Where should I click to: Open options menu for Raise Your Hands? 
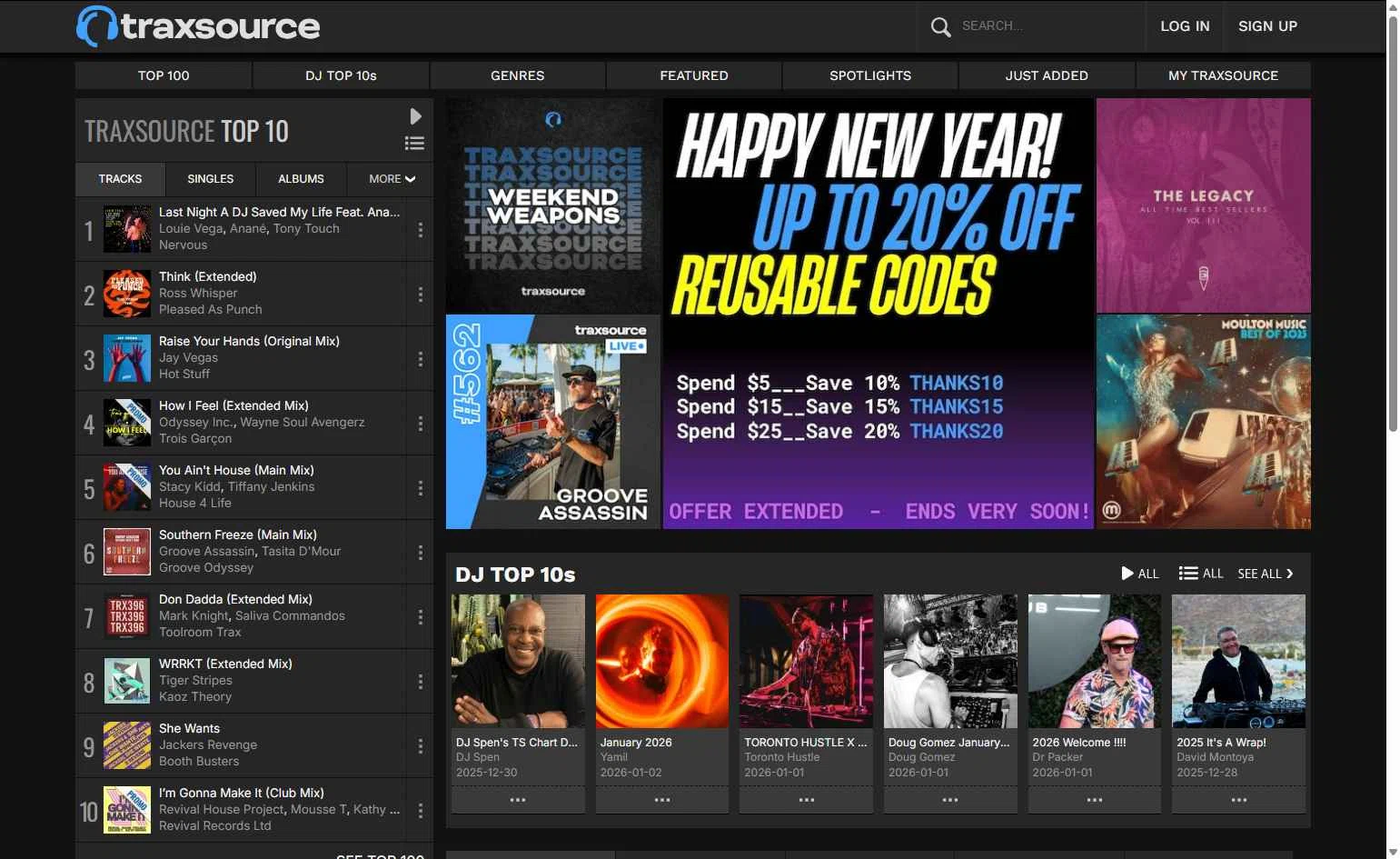point(420,359)
